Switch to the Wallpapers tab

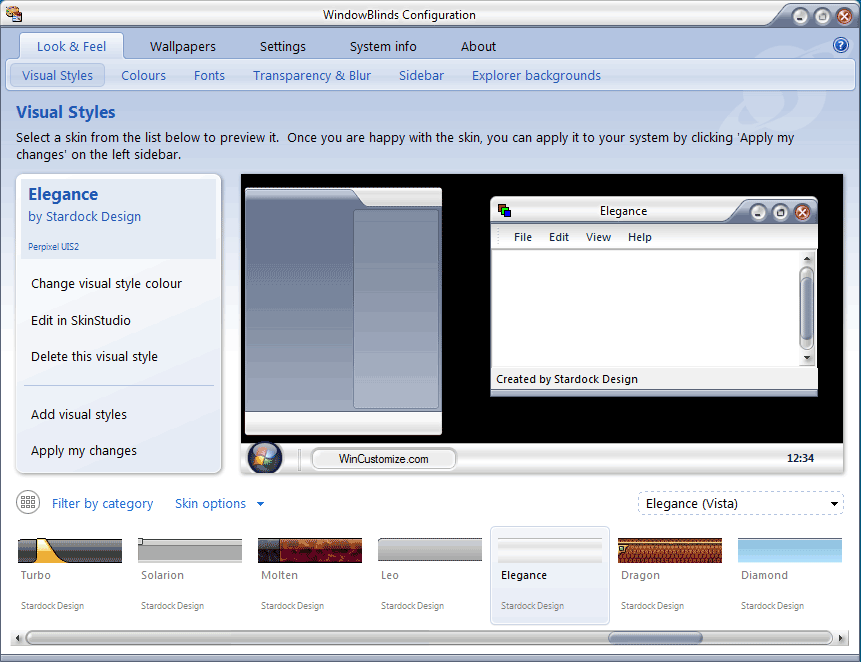tap(183, 46)
